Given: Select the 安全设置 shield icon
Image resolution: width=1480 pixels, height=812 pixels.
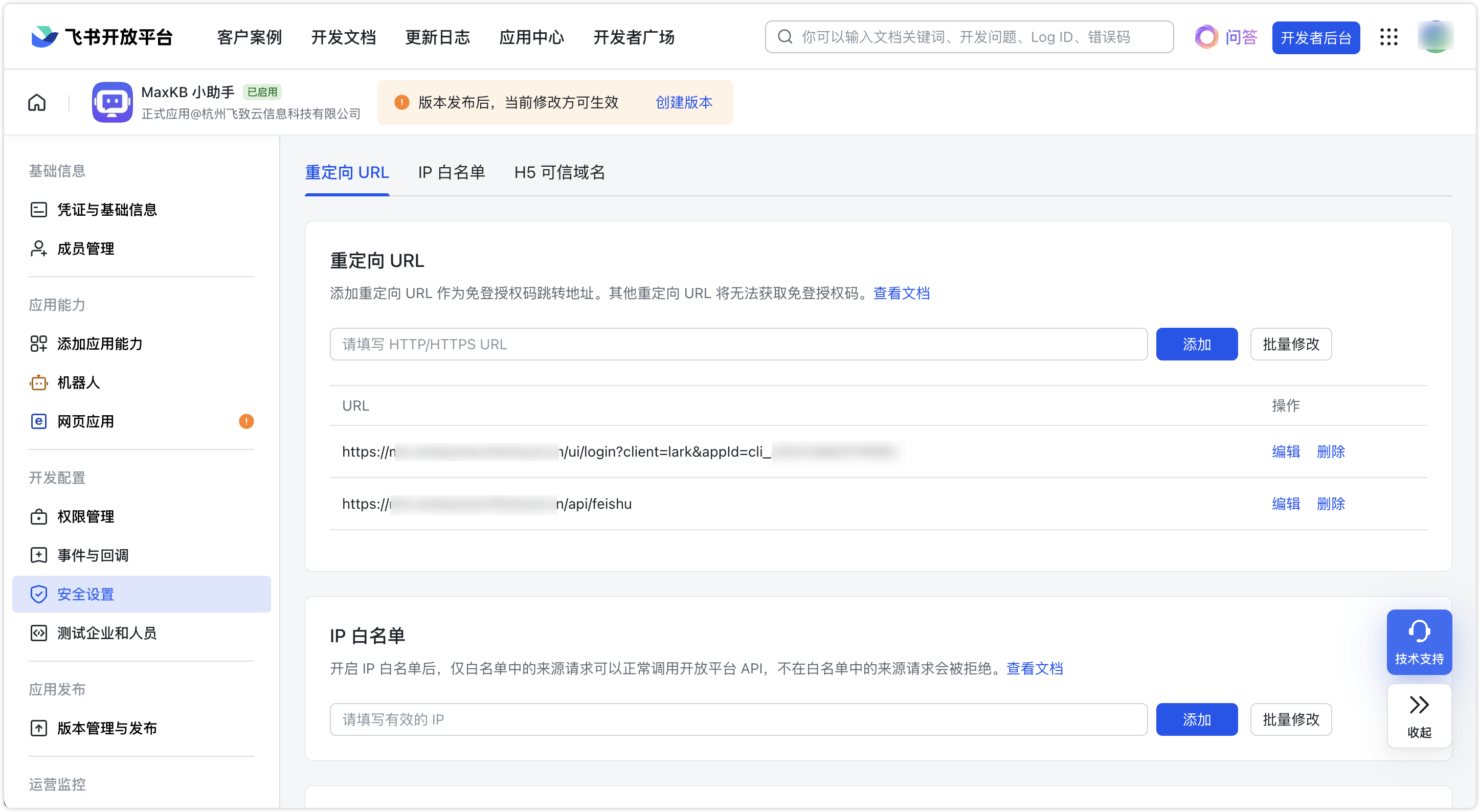Looking at the screenshot, I should (38, 594).
